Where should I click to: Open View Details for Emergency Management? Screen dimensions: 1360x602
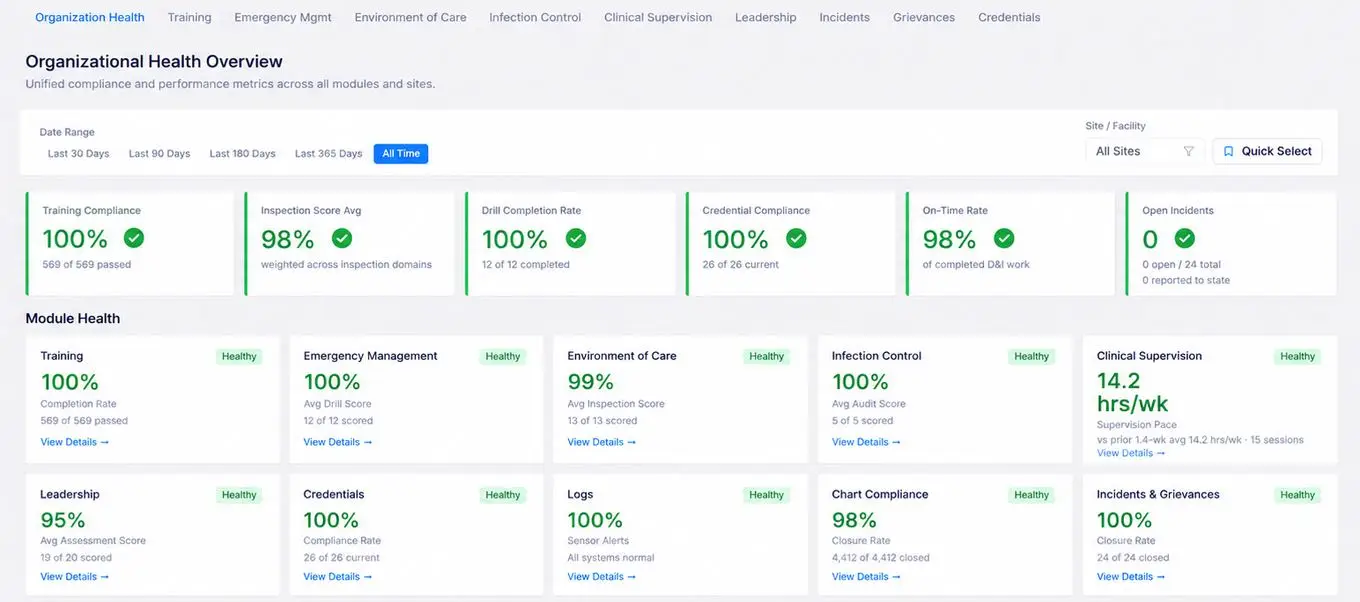[338, 442]
